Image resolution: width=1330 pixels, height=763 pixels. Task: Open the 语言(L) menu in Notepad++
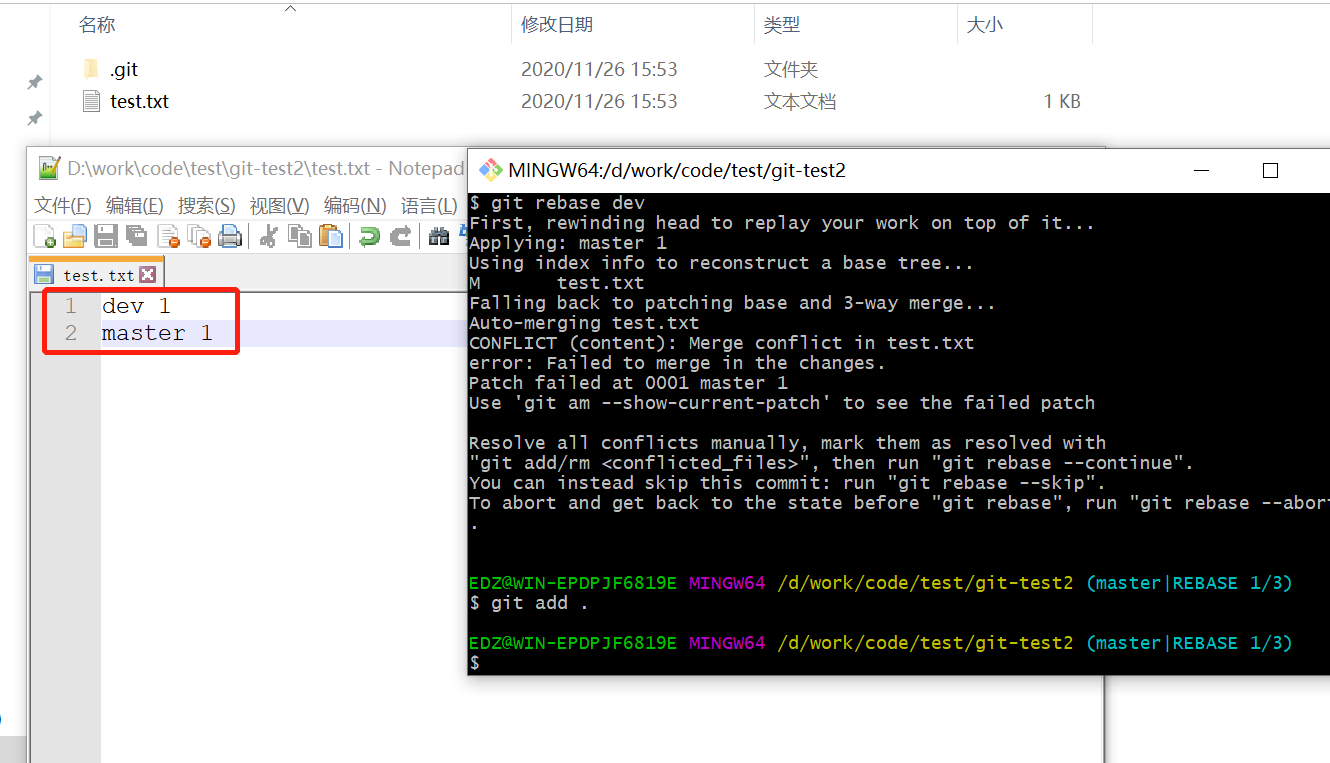tap(429, 205)
